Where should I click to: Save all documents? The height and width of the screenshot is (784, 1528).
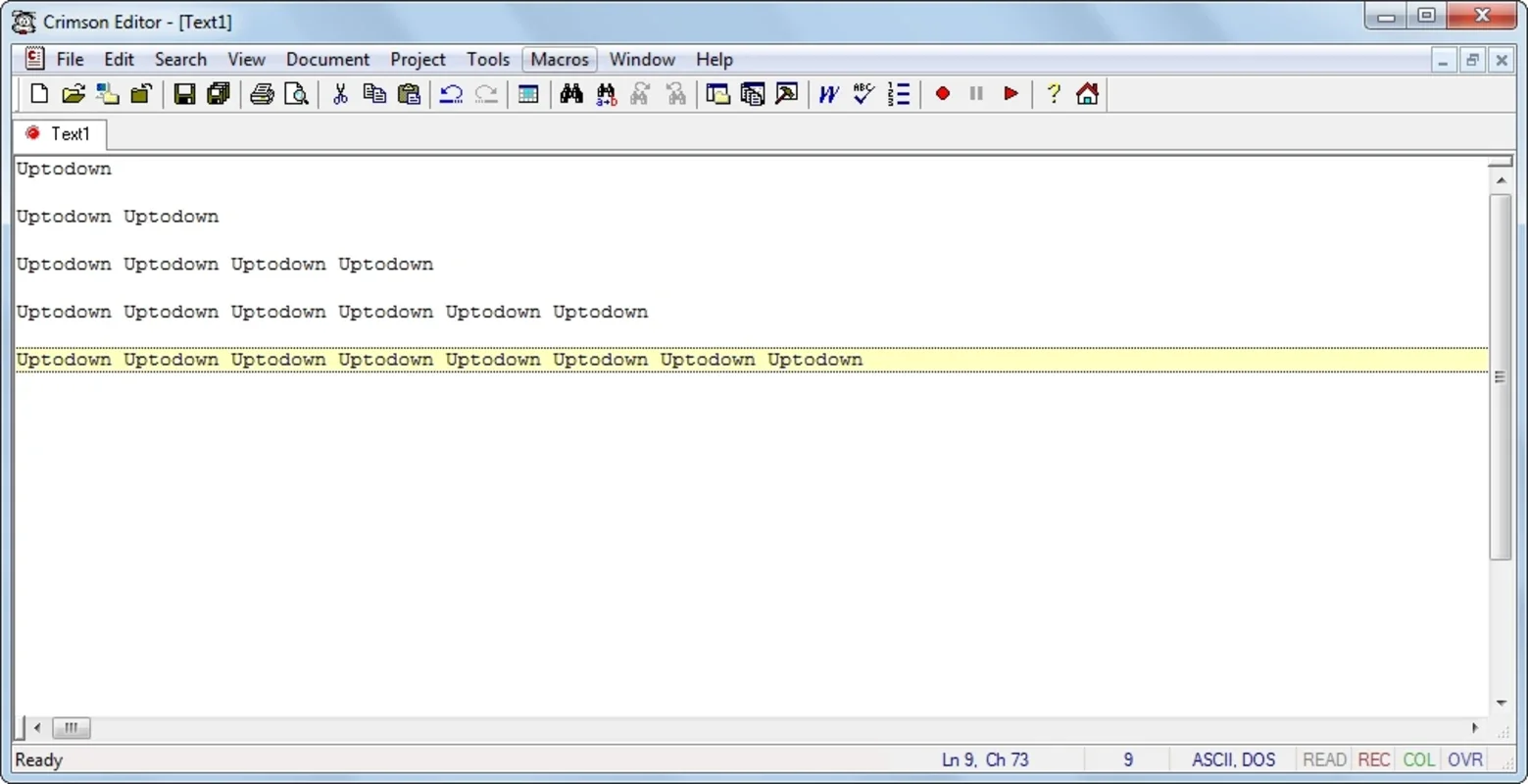coord(219,94)
